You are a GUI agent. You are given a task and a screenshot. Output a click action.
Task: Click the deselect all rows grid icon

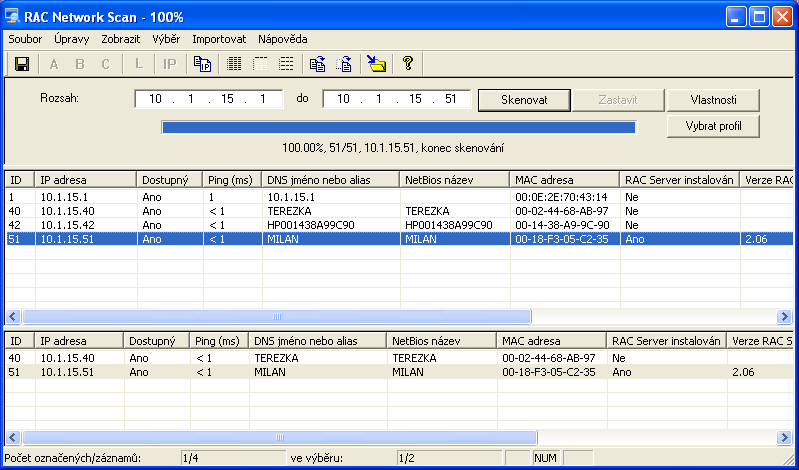point(260,64)
